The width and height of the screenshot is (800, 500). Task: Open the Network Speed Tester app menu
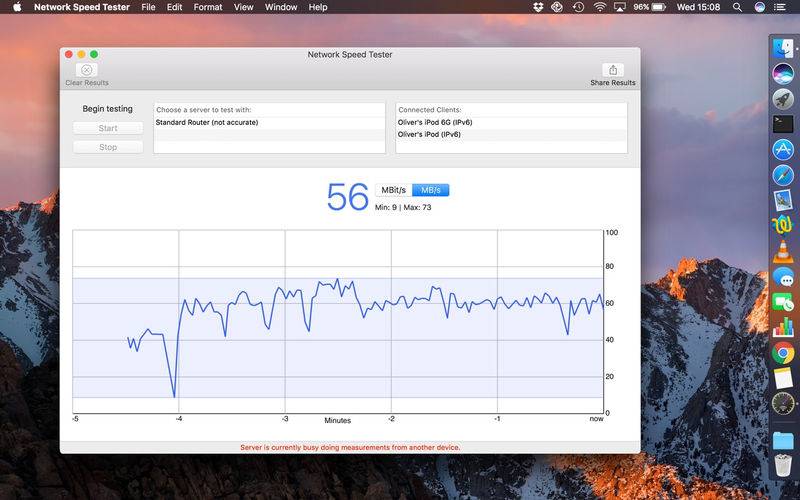(82, 7)
